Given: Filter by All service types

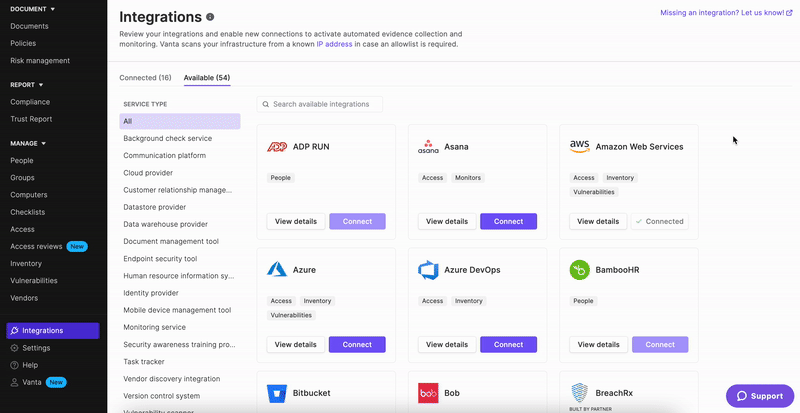Looking at the screenshot, I should [x=180, y=122].
